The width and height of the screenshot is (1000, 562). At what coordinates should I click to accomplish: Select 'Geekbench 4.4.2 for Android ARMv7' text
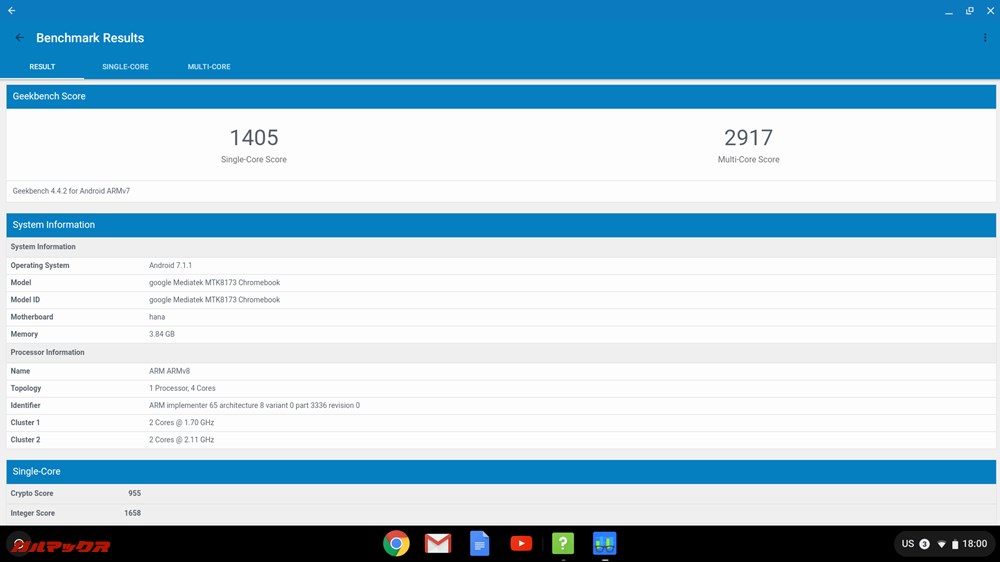coord(71,191)
